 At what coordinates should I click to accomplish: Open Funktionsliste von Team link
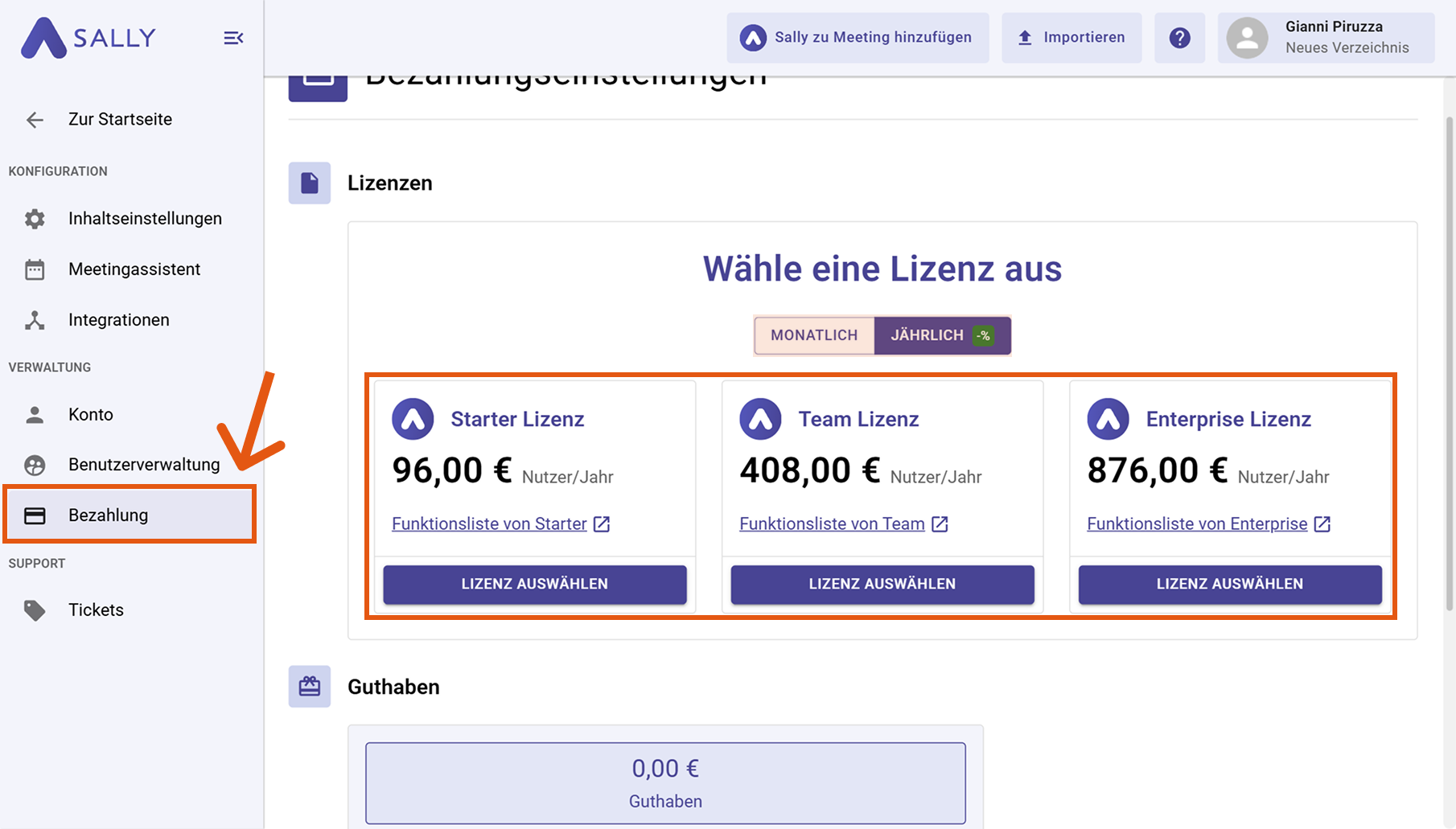(832, 524)
